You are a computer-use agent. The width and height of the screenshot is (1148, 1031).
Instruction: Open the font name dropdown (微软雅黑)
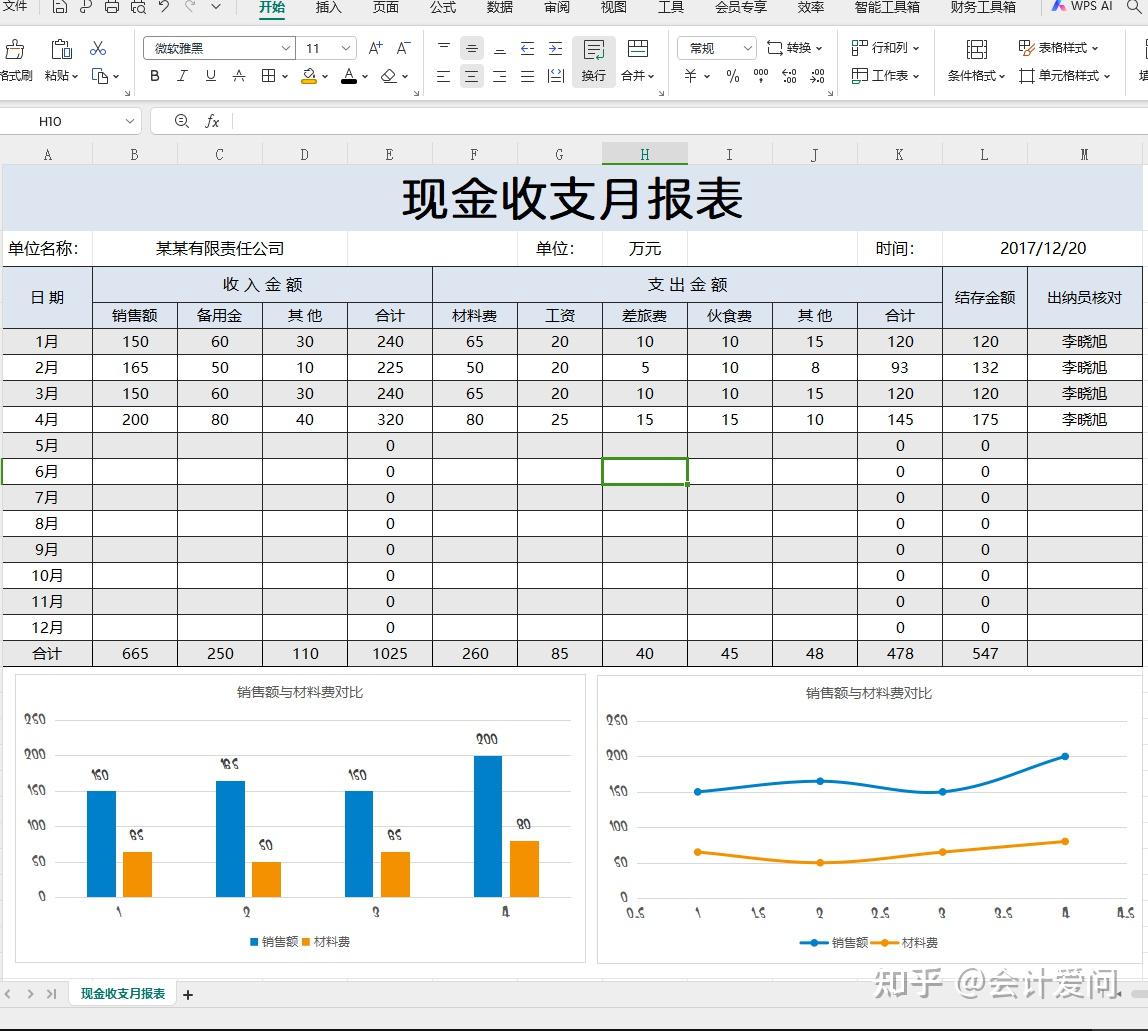pos(286,48)
